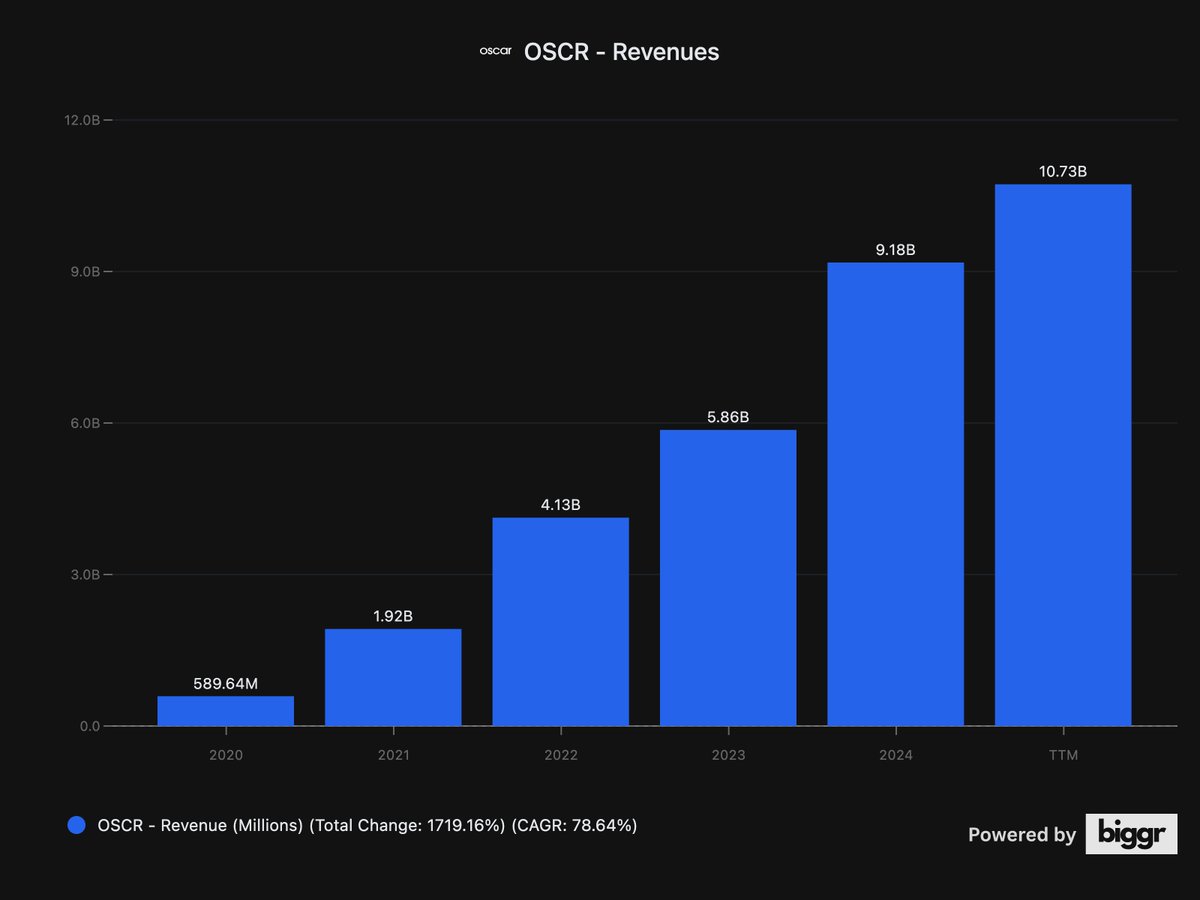Click the "10.73B" value label
The height and width of the screenshot is (900, 1200).
pos(1063,172)
